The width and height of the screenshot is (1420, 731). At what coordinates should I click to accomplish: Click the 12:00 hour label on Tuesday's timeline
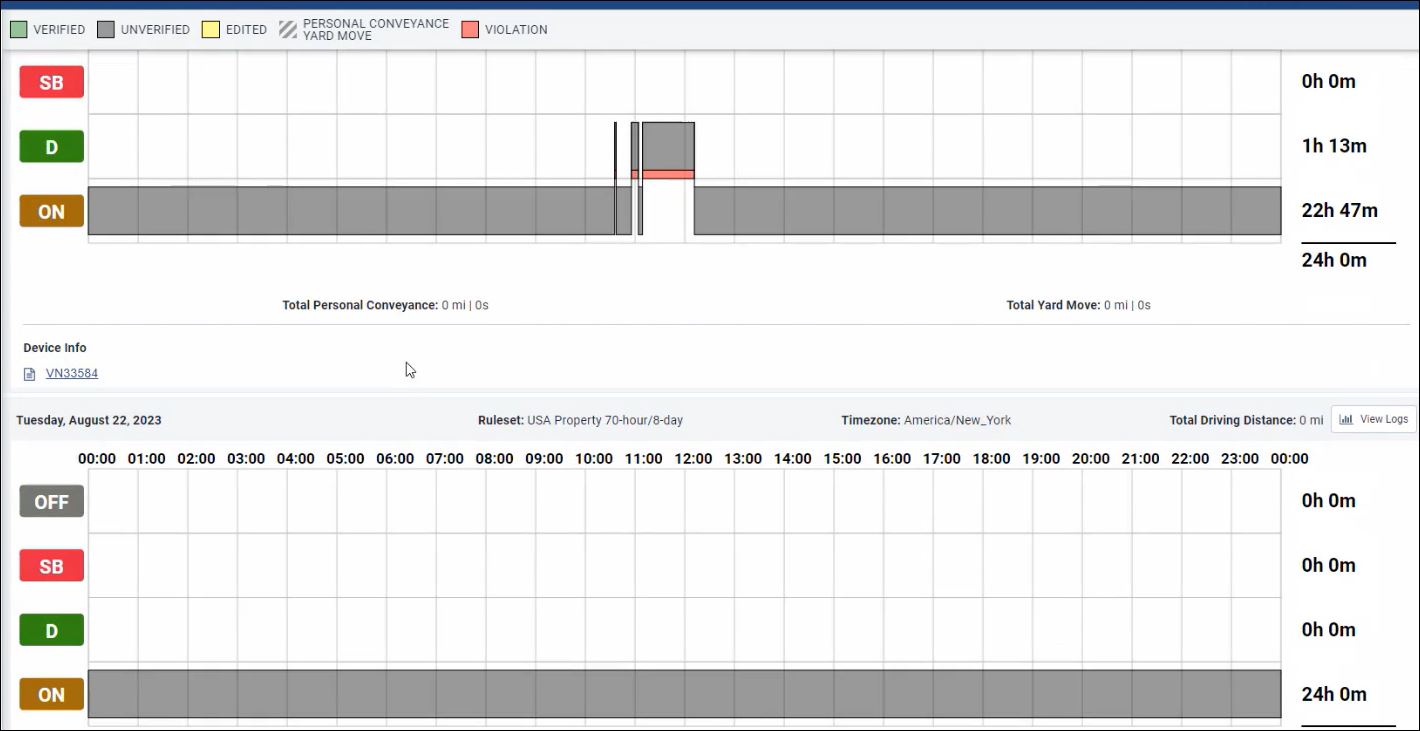point(692,459)
